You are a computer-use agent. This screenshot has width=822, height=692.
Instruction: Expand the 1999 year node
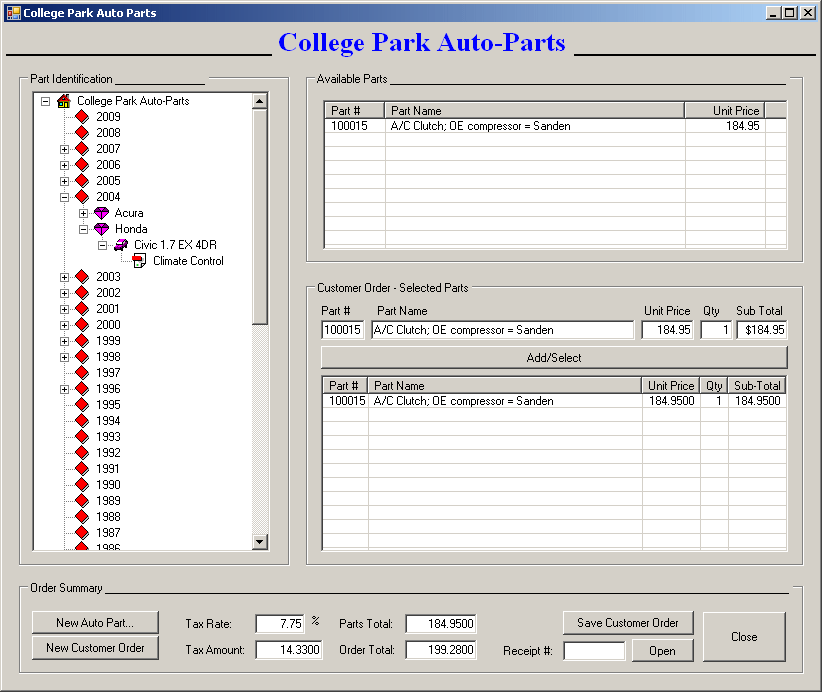click(64, 341)
